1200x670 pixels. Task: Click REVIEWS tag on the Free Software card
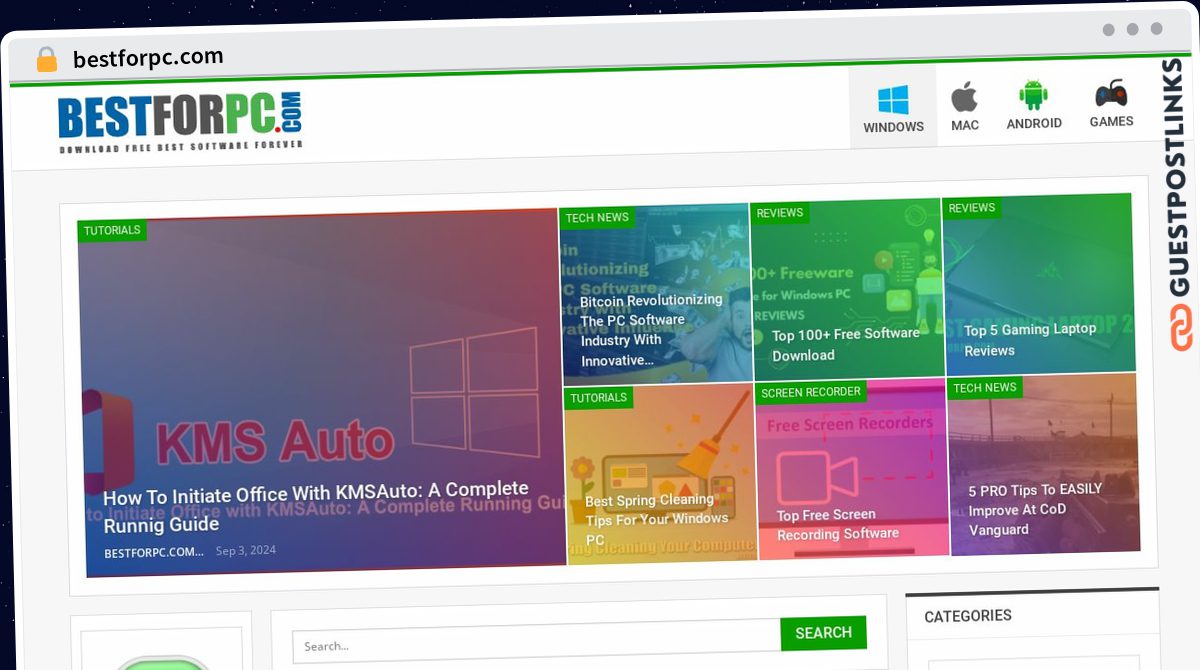click(780, 213)
